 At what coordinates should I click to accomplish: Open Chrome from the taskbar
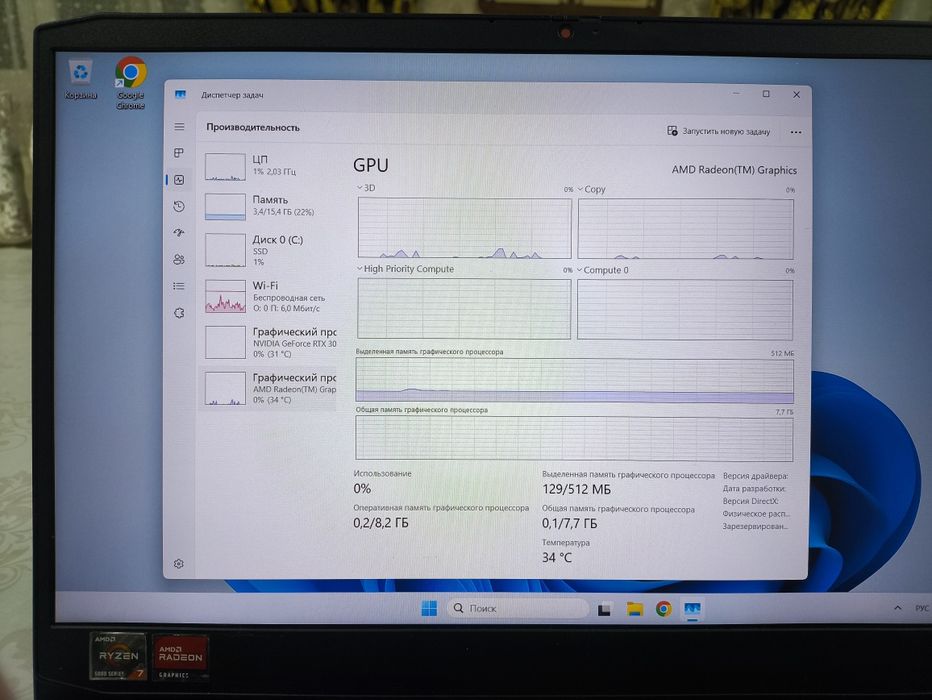click(663, 608)
